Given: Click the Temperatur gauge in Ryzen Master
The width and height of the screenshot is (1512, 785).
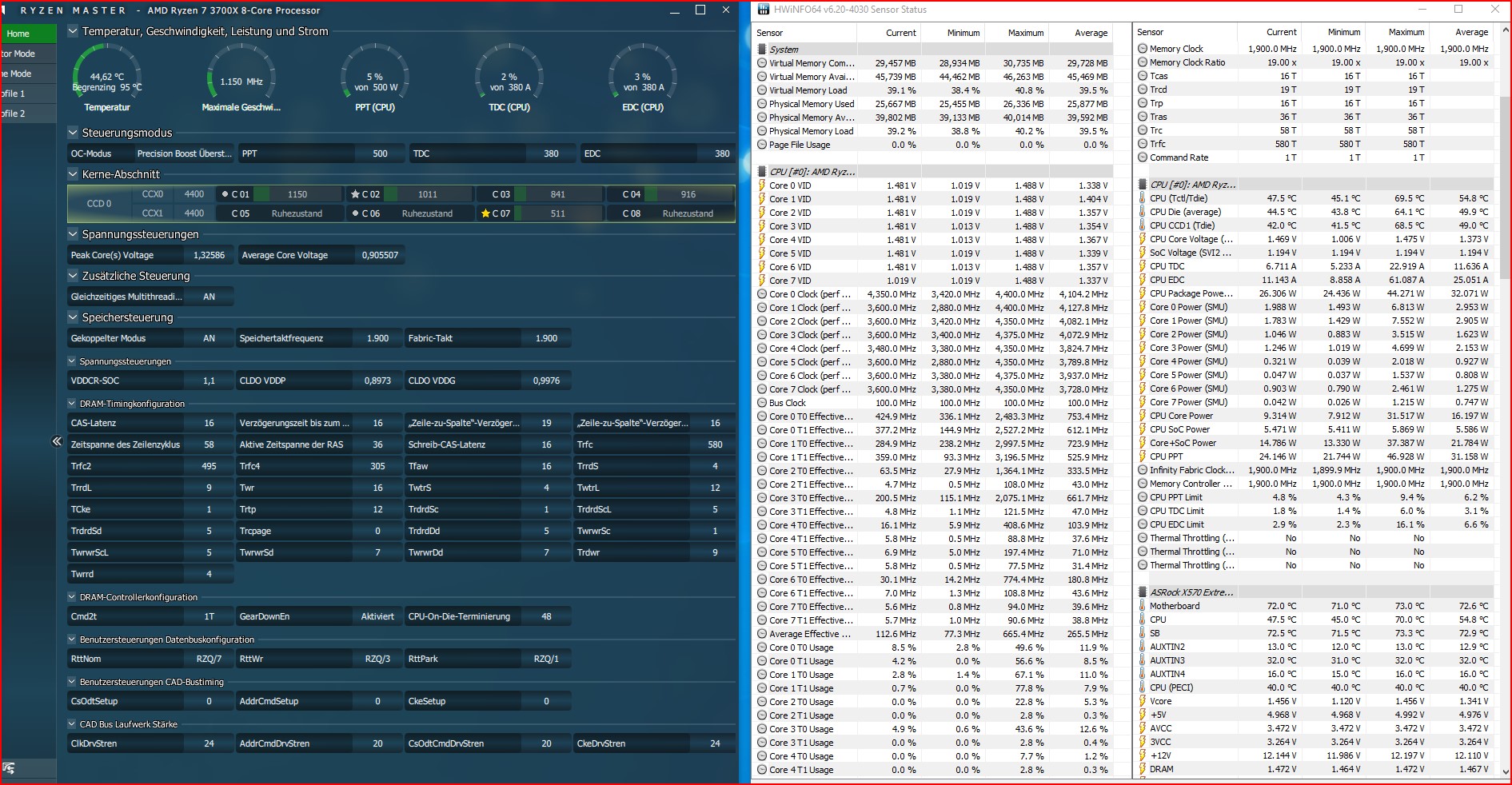Looking at the screenshot, I should (107, 78).
